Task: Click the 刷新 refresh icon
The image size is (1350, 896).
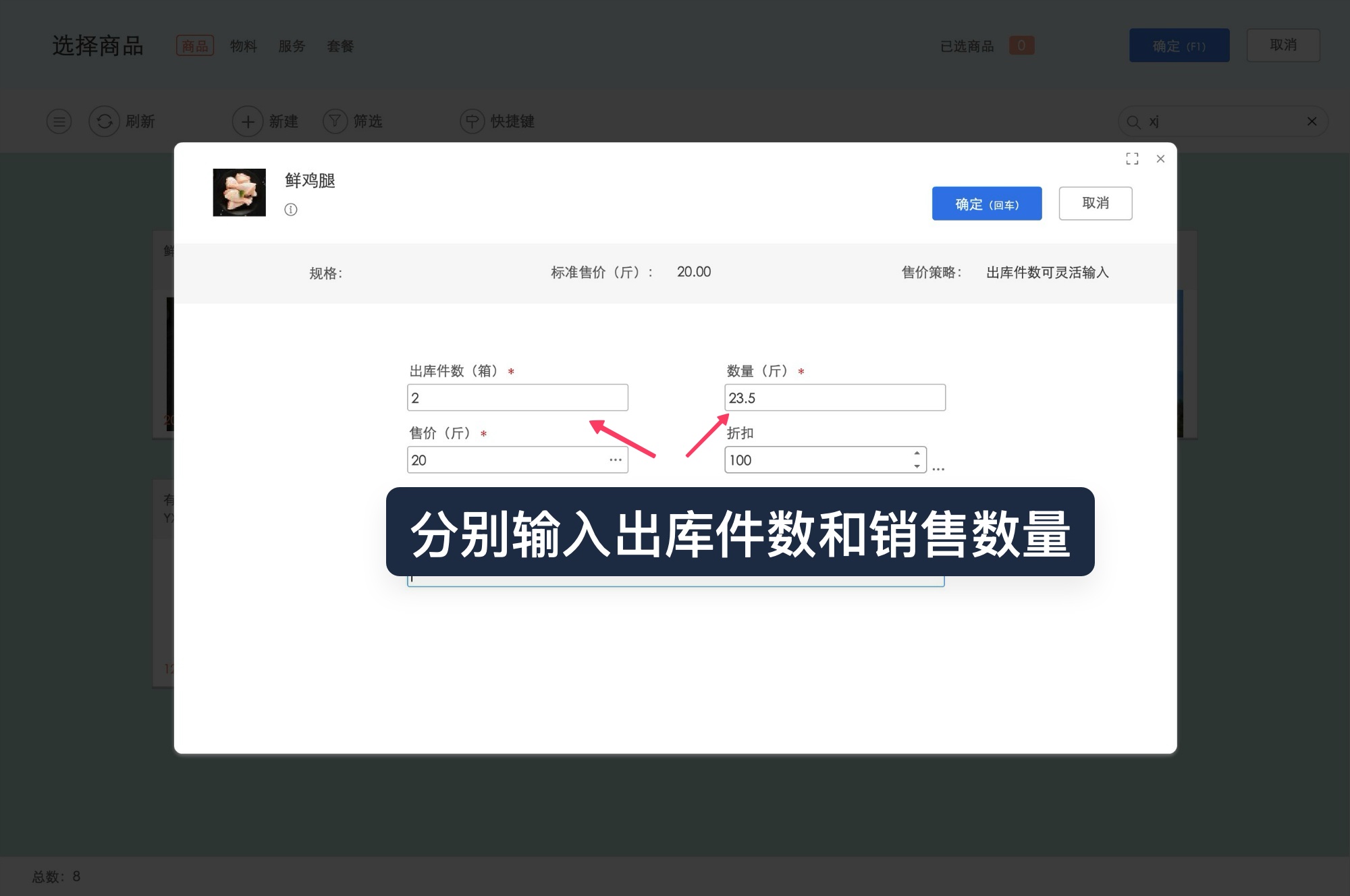Action: pyautogui.click(x=105, y=121)
